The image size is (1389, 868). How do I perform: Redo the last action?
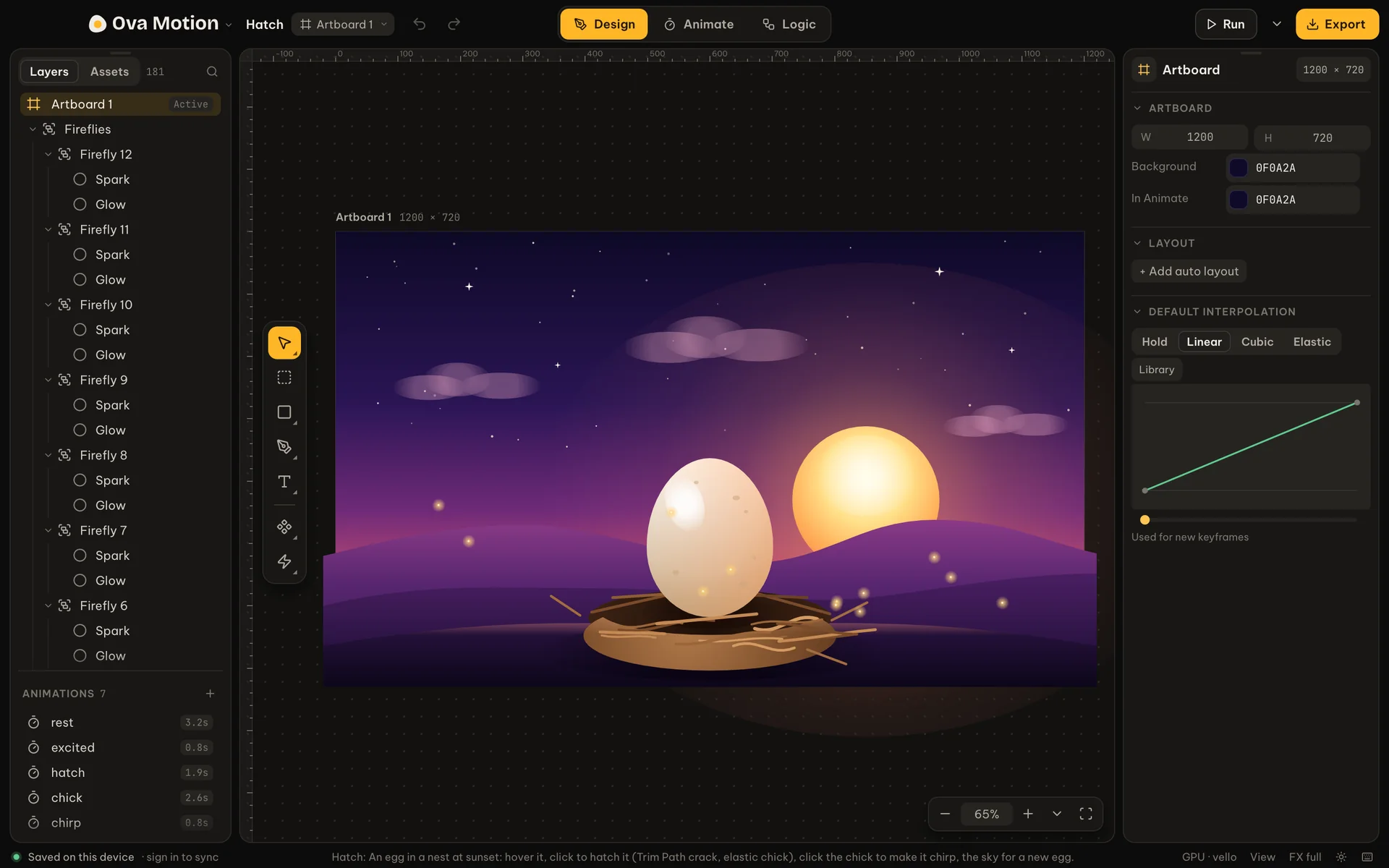tap(454, 24)
